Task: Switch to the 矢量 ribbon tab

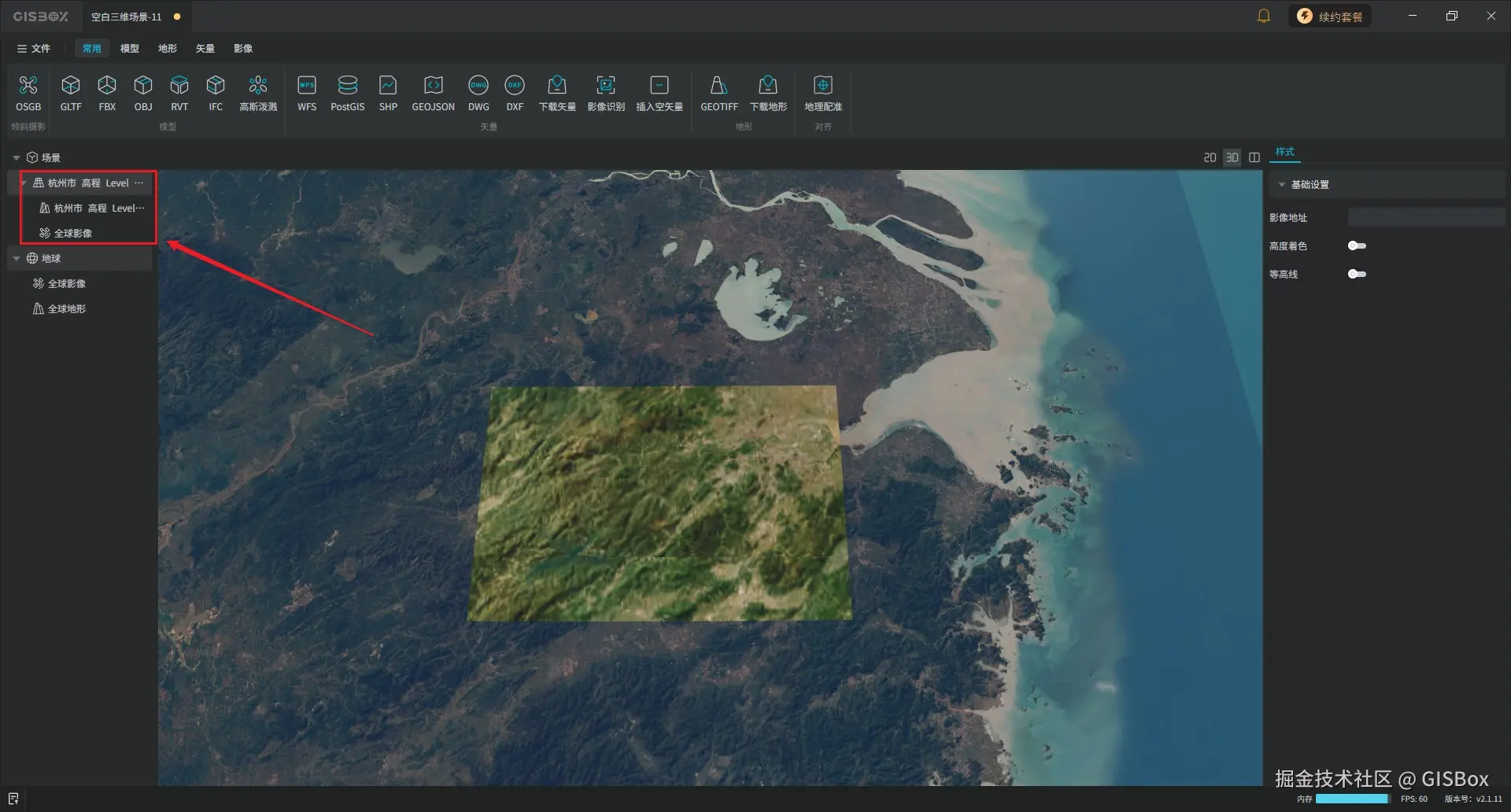Action: (x=205, y=48)
